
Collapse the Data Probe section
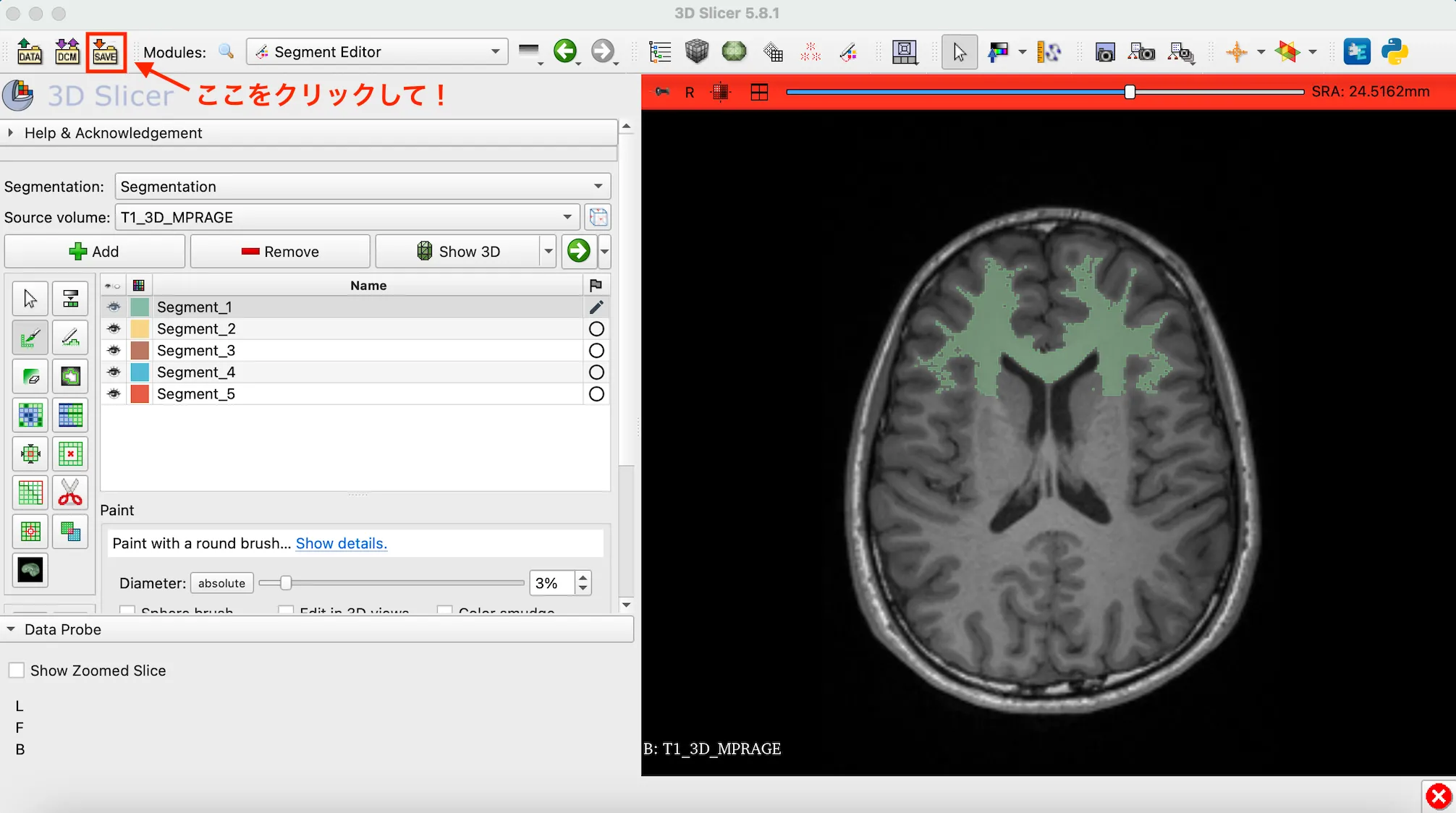pos(12,629)
